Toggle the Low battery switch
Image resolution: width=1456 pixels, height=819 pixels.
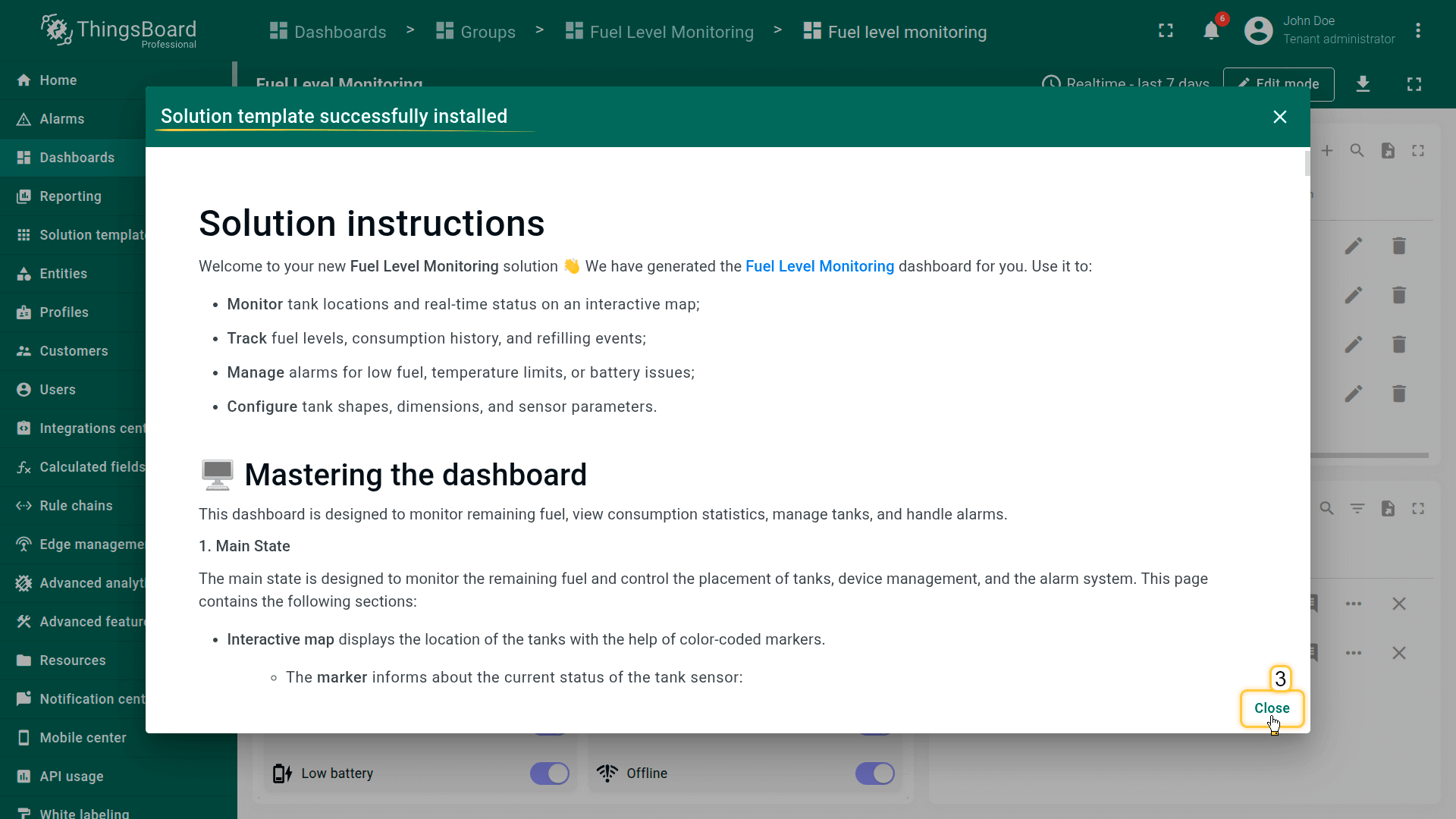point(549,773)
